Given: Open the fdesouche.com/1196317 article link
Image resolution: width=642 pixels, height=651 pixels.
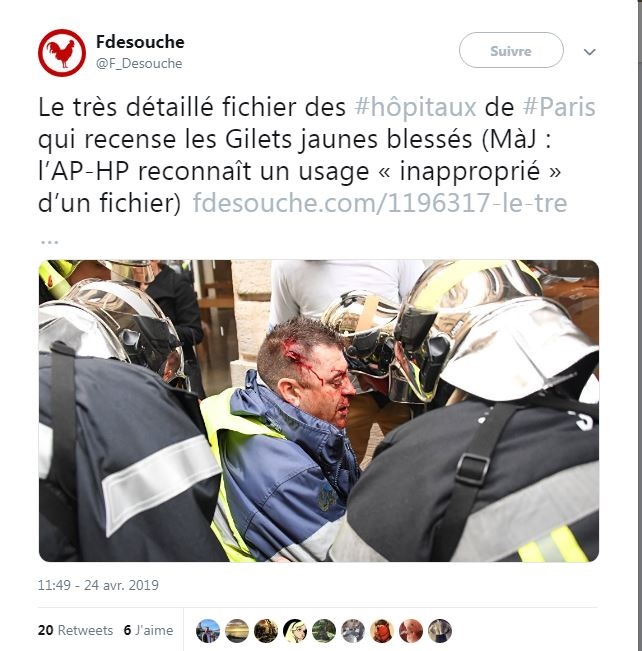Looking at the screenshot, I should (x=380, y=203).
